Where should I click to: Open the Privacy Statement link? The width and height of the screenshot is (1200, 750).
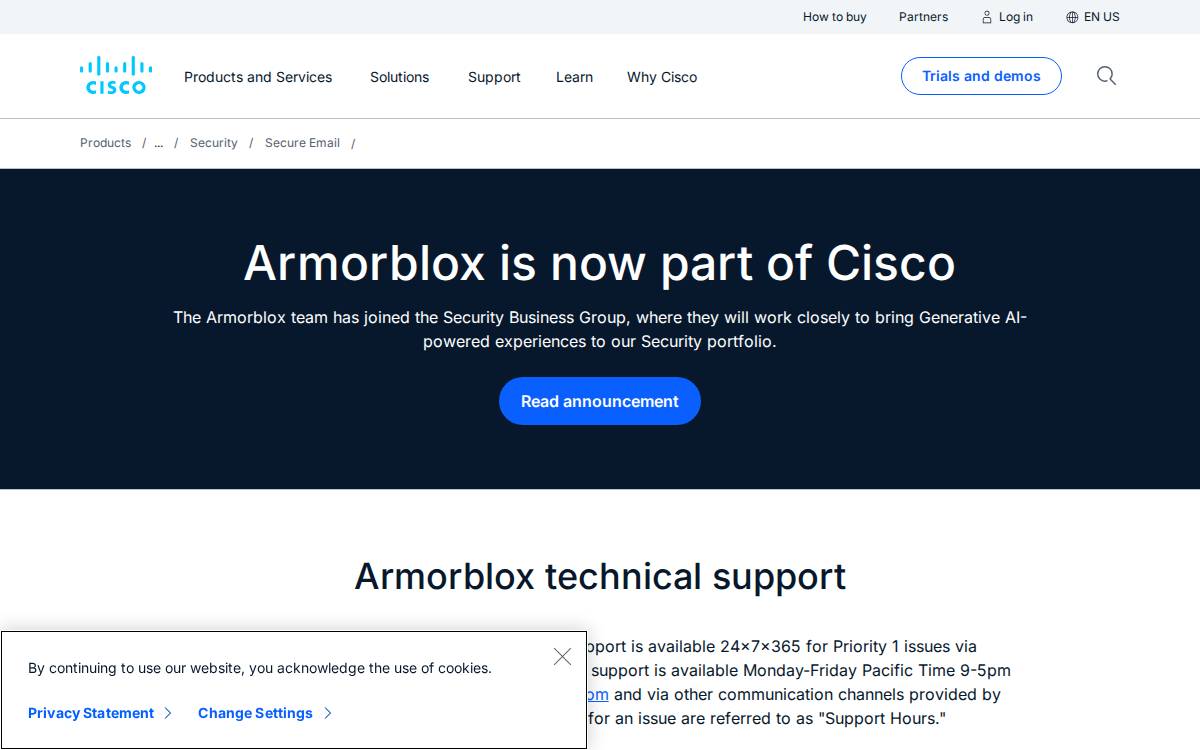tap(100, 713)
